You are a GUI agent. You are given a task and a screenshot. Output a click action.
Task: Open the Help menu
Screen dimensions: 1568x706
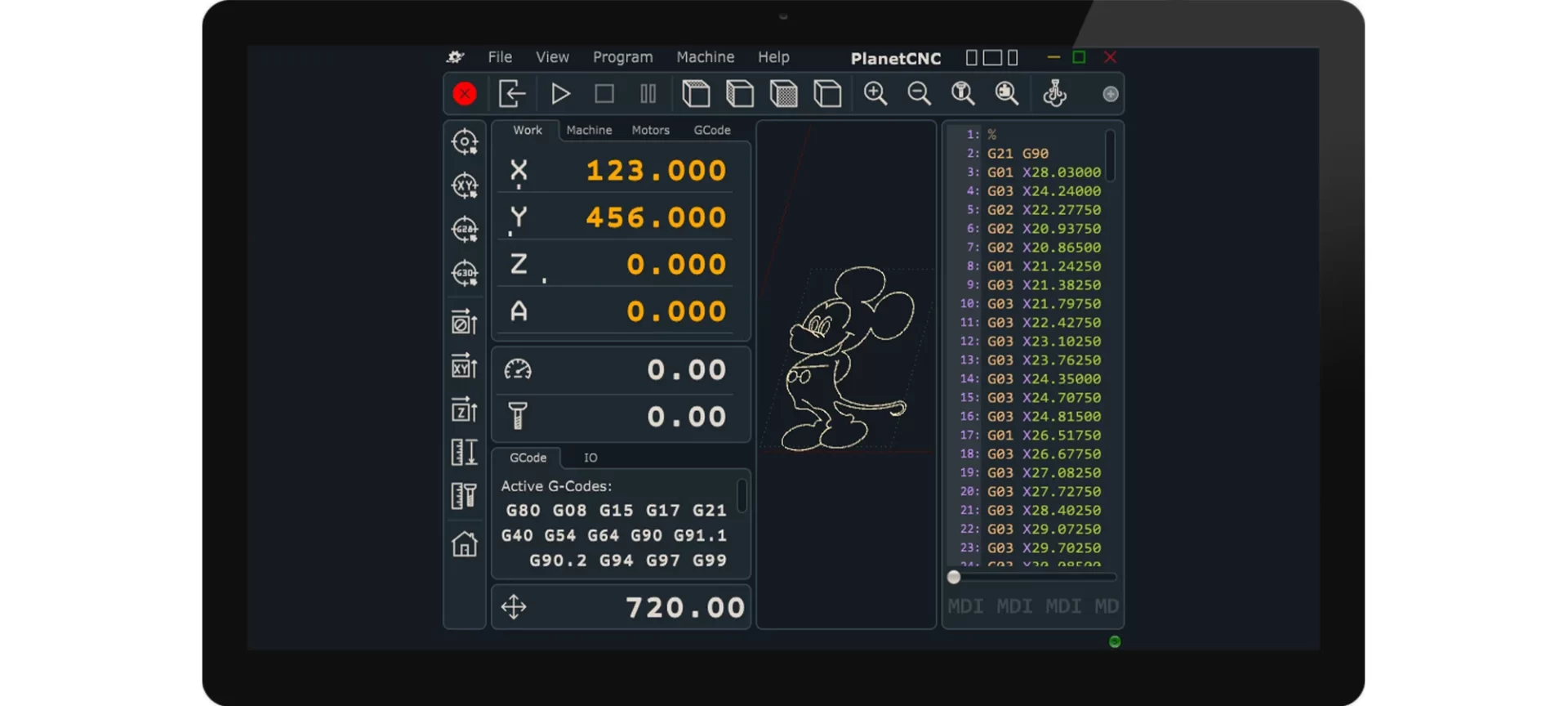pos(773,57)
